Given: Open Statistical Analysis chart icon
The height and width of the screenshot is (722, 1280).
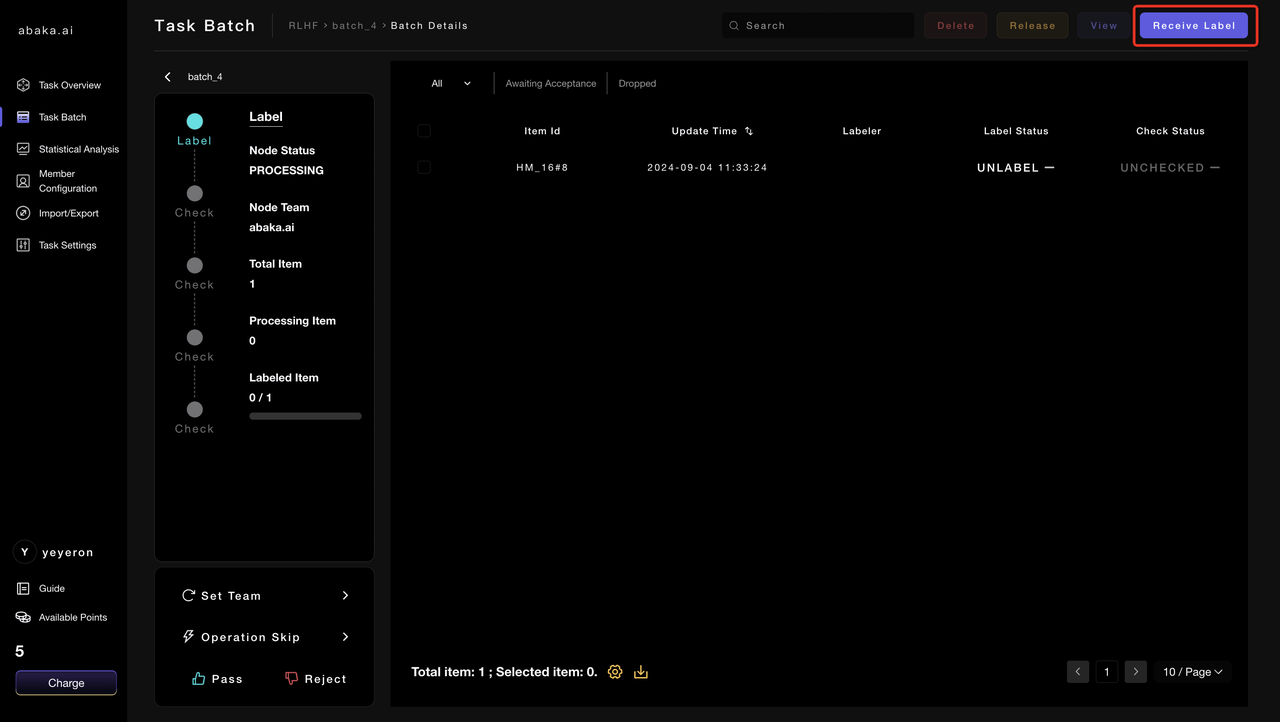Looking at the screenshot, I should click(x=23, y=149).
